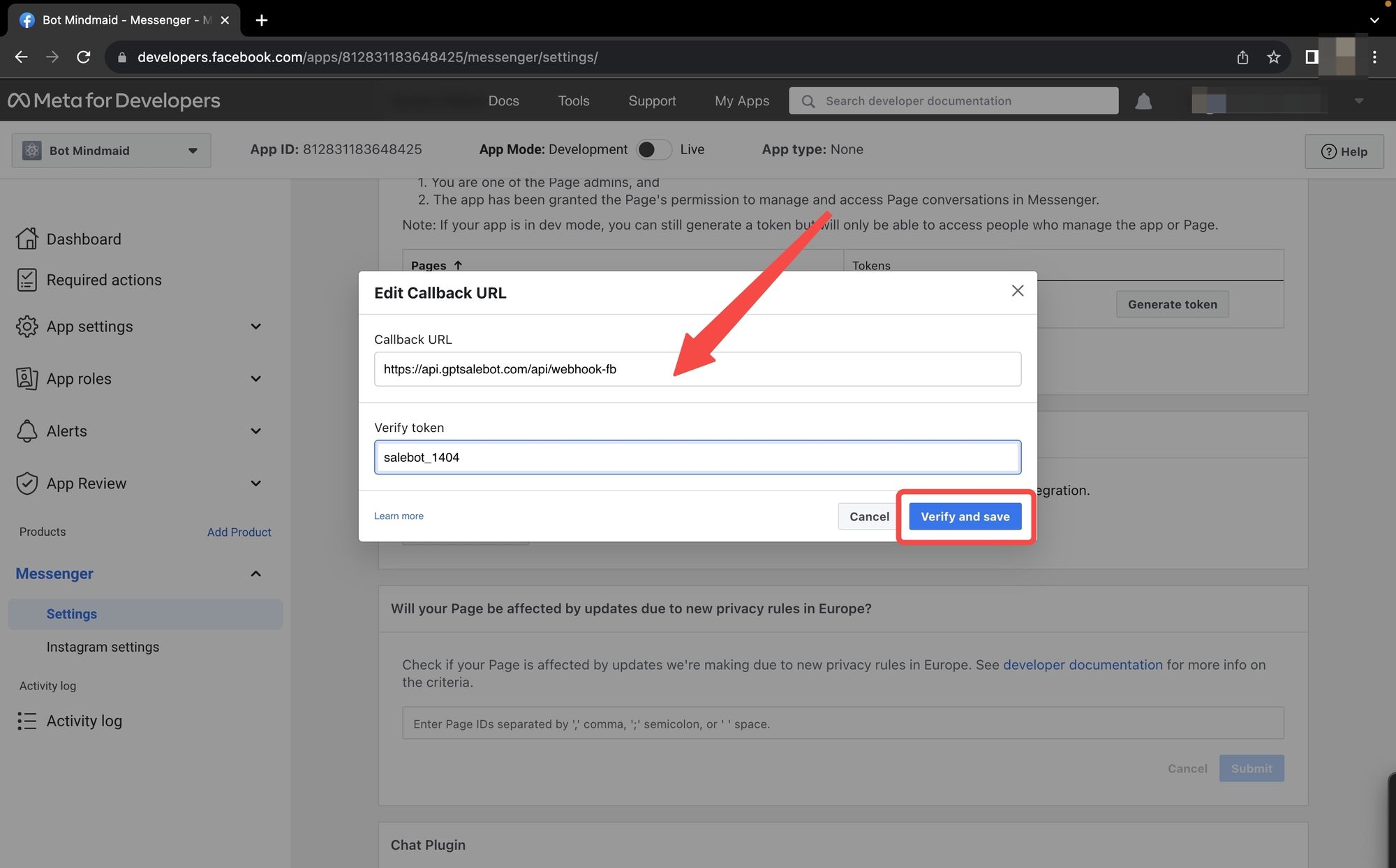The height and width of the screenshot is (868, 1396).
Task: Click the Pages sort arrow
Action: pyautogui.click(x=458, y=265)
